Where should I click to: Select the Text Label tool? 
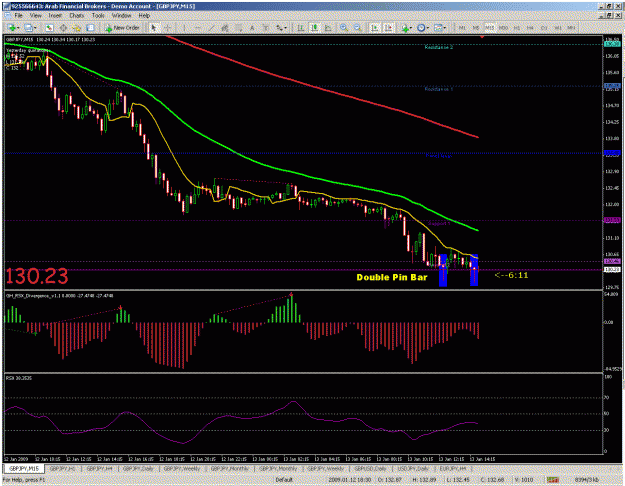tap(265, 28)
